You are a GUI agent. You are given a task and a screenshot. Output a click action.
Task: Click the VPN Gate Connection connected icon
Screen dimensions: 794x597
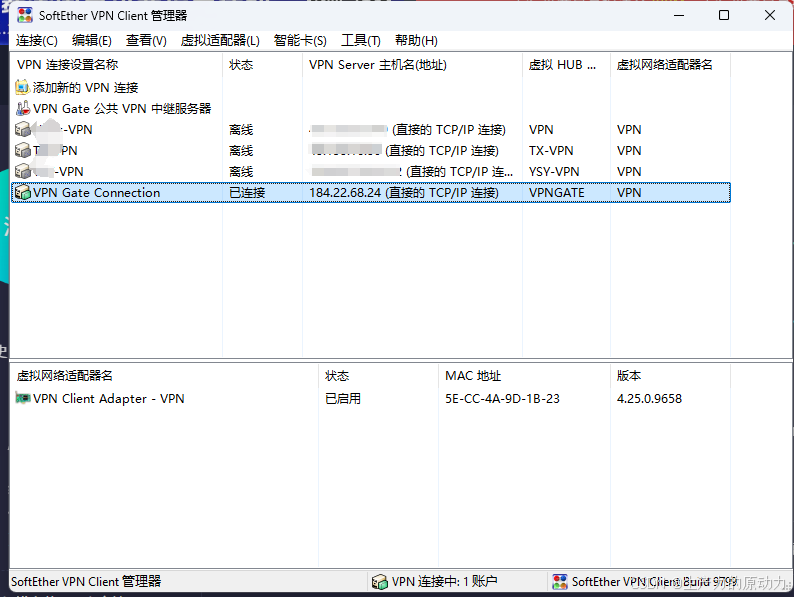(23, 192)
